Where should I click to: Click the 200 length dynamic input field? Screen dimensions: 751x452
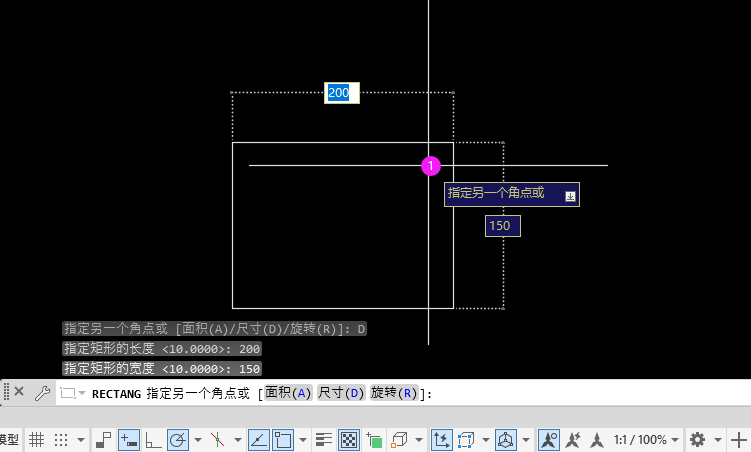[x=341, y=92]
